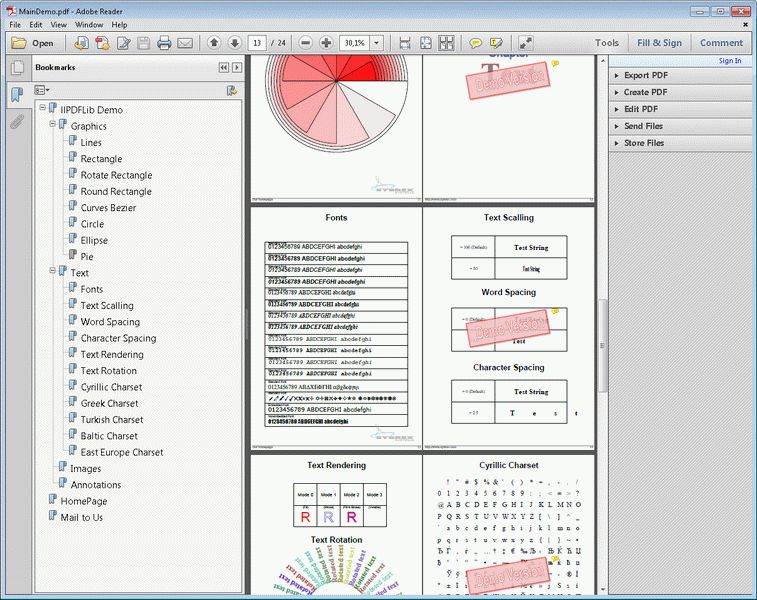The image size is (757, 600).
Task: Go to next page with down arrow
Action: 234,43
